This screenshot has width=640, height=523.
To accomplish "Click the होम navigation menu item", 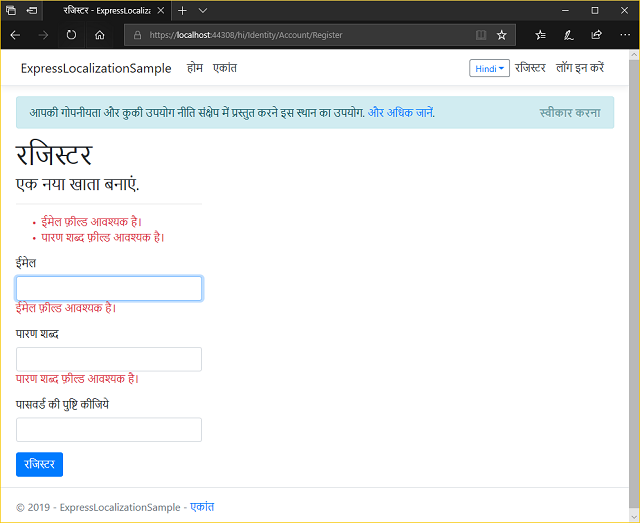I will tap(195, 69).
